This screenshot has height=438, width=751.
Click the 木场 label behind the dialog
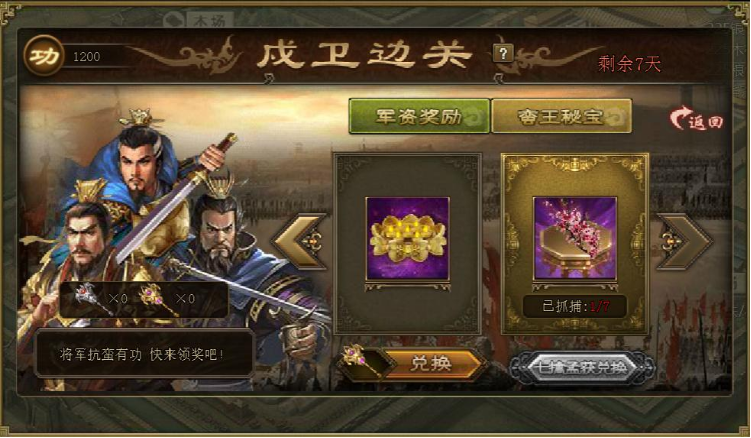point(209,20)
